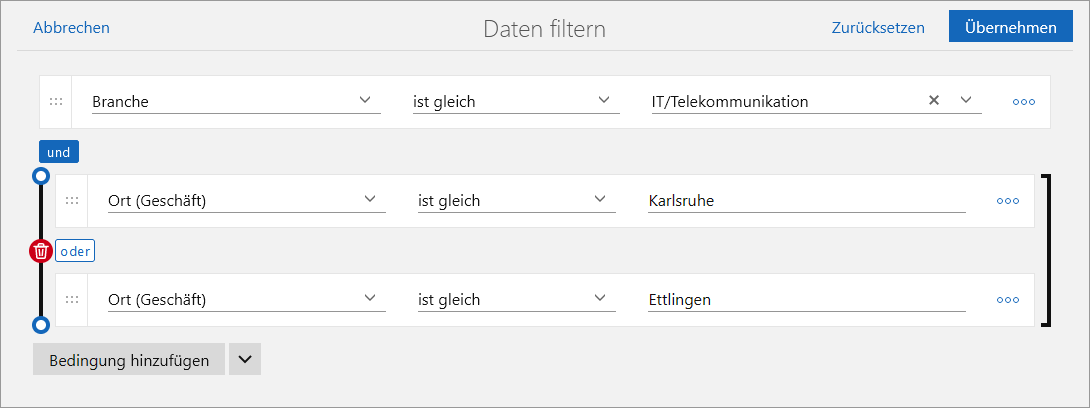This screenshot has width=1090, height=408.
Task: Open the Branche field dropdown
Action: (x=235, y=101)
